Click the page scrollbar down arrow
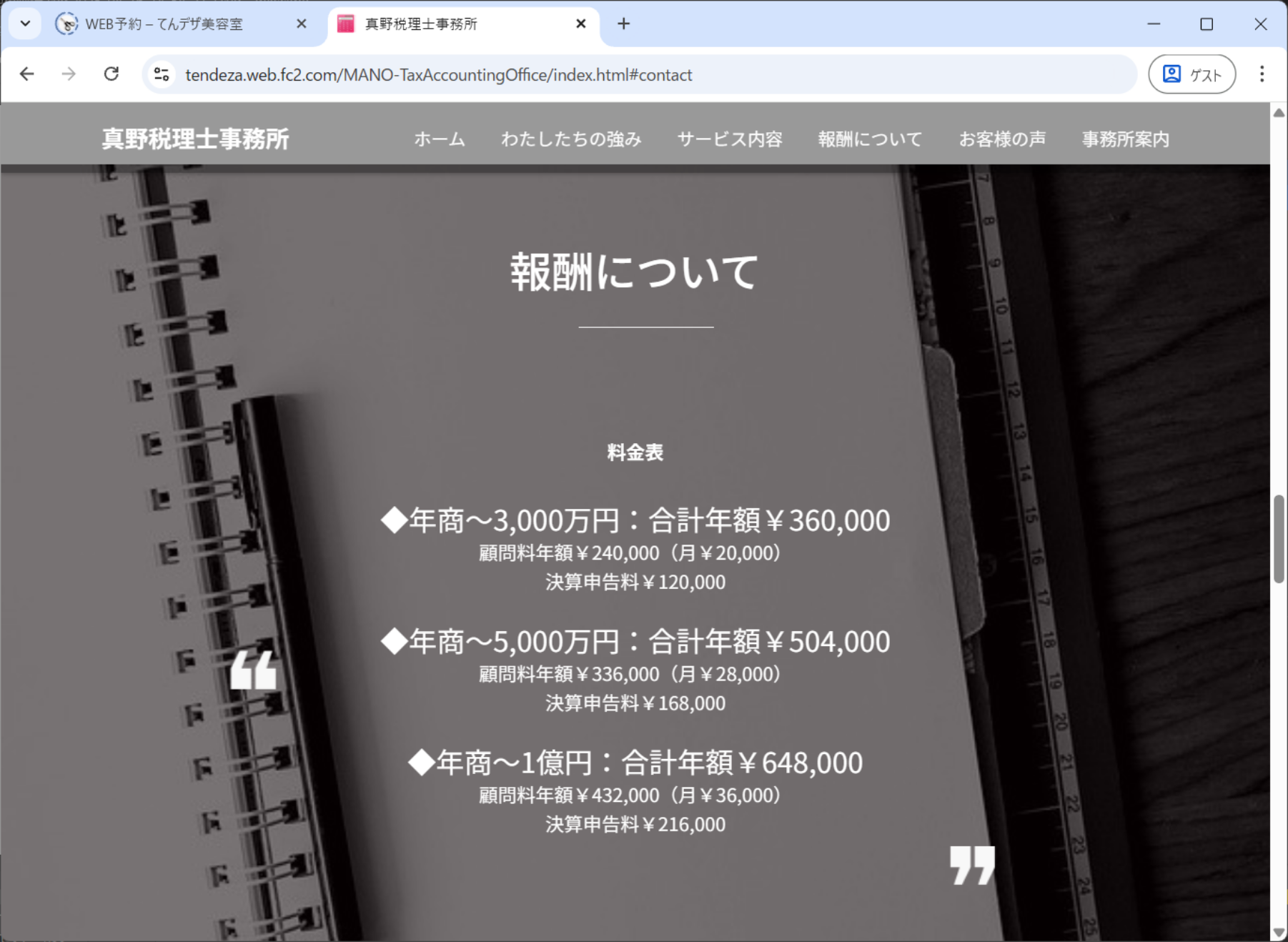The height and width of the screenshot is (942, 1288). (x=1279, y=932)
